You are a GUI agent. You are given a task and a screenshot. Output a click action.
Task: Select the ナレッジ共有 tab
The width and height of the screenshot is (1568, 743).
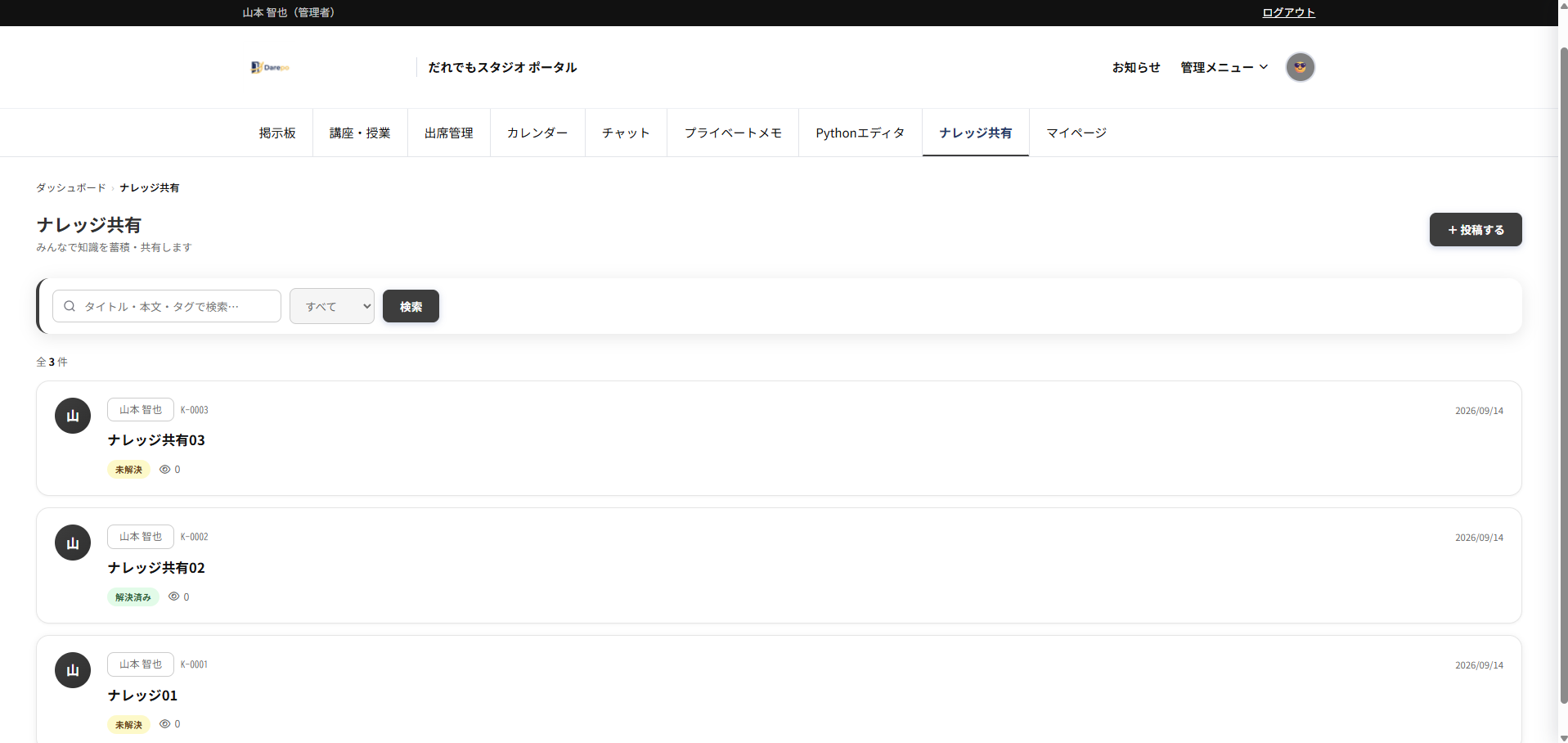point(976,133)
